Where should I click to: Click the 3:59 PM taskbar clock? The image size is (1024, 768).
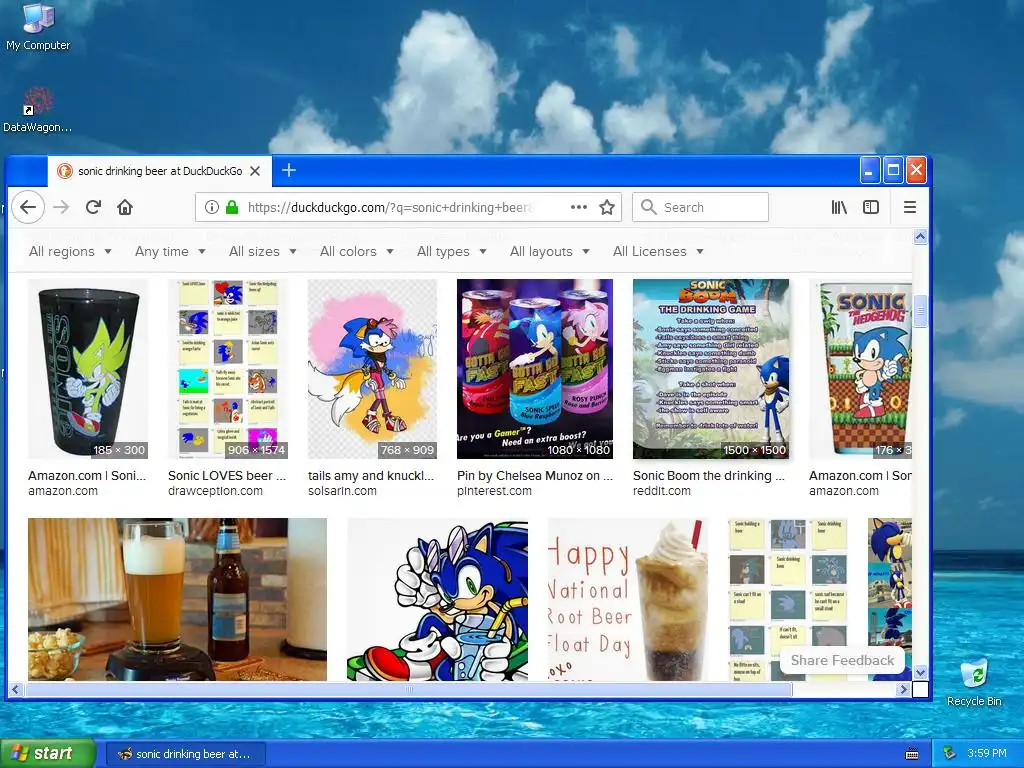987,753
